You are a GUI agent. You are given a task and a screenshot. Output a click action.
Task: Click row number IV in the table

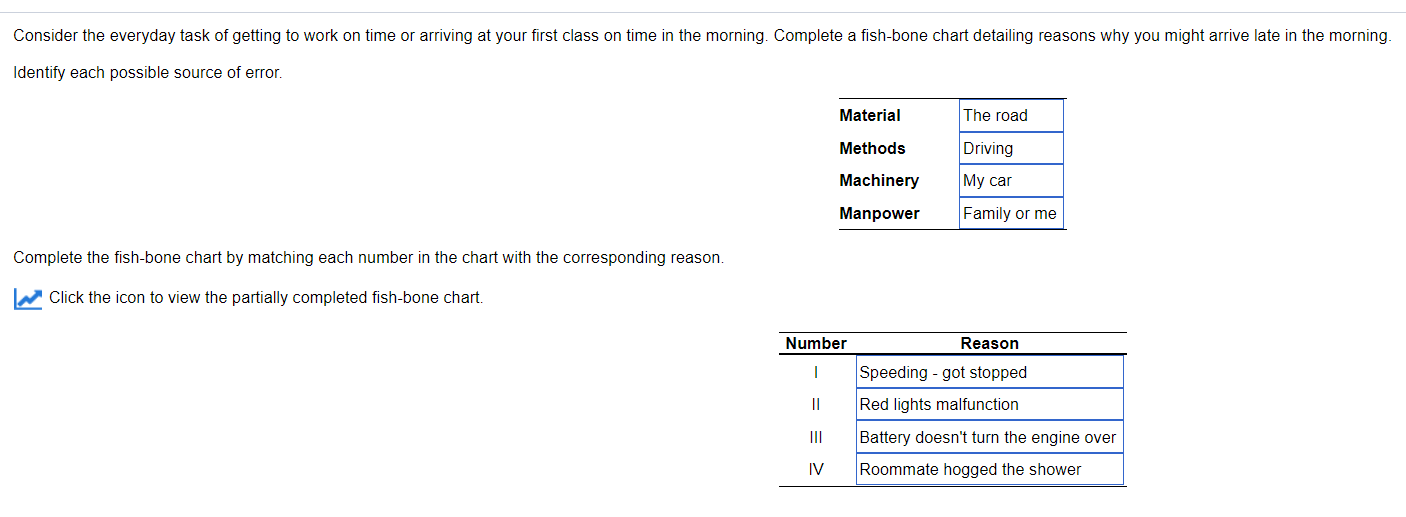816,469
